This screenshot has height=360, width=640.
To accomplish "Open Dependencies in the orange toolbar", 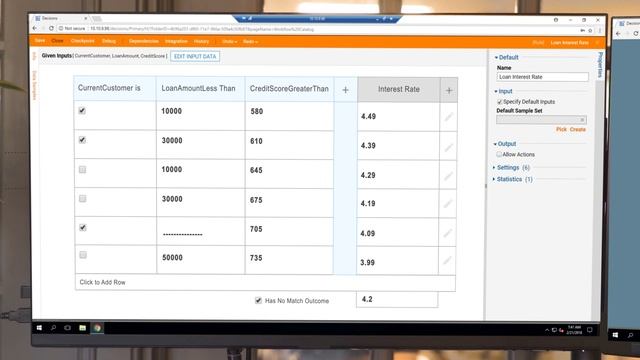I will pyautogui.click(x=144, y=41).
